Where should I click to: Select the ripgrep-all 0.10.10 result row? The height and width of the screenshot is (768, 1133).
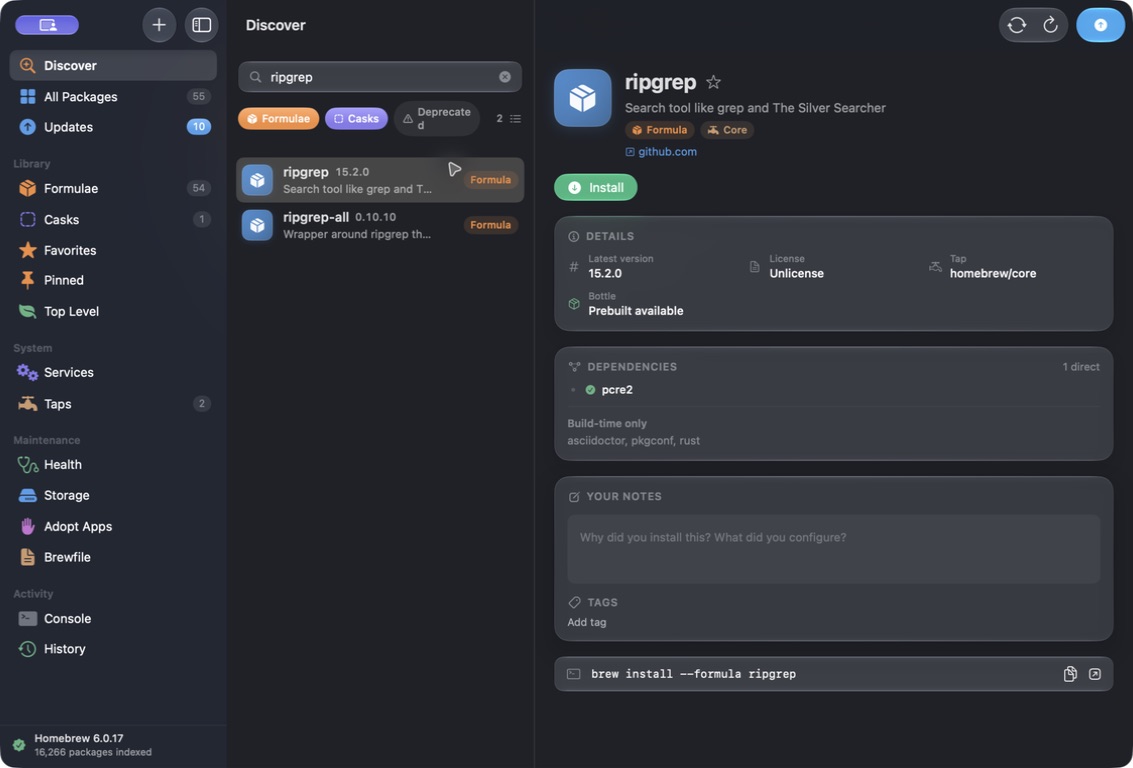pyautogui.click(x=380, y=225)
